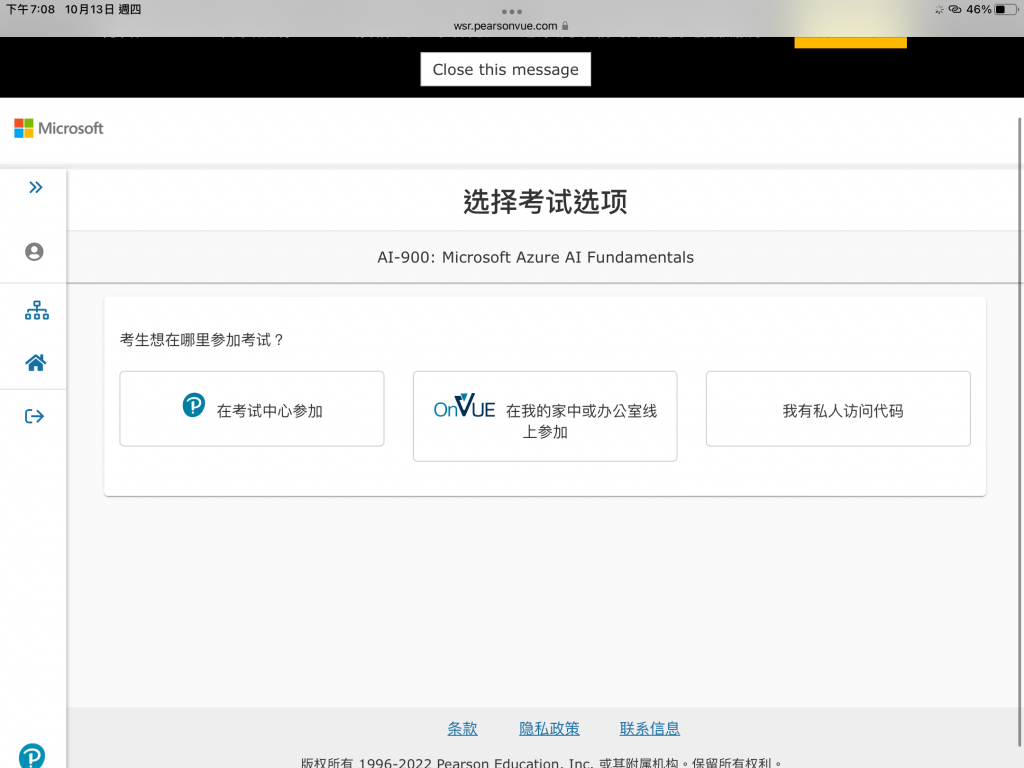Click the Pearson P logo in test center option
1024x768 pixels.
tap(194, 406)
